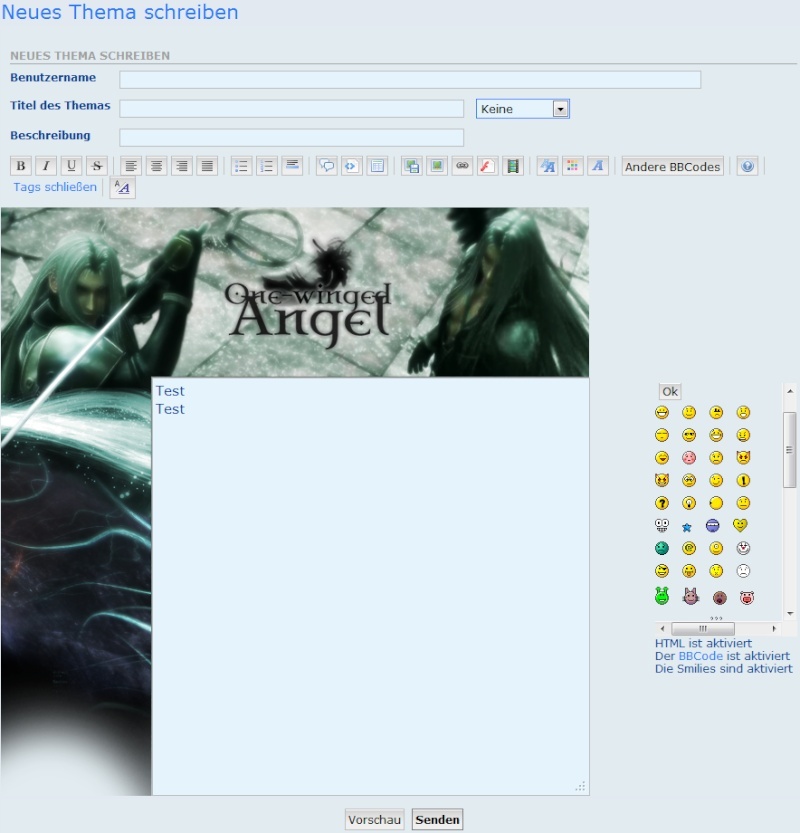Insert a horizontal rule line
This screenshot has height=833, width=800.
(x=292, y=166)
